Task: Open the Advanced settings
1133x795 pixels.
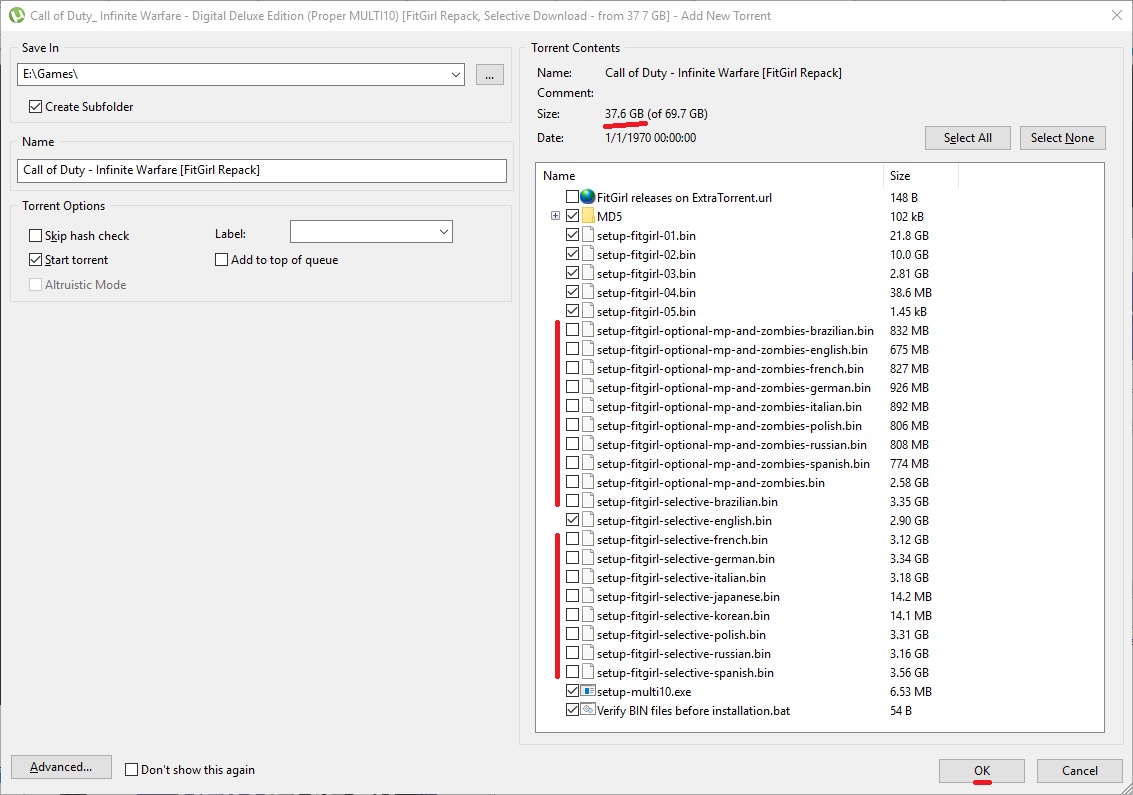Action: coord(61,767)
